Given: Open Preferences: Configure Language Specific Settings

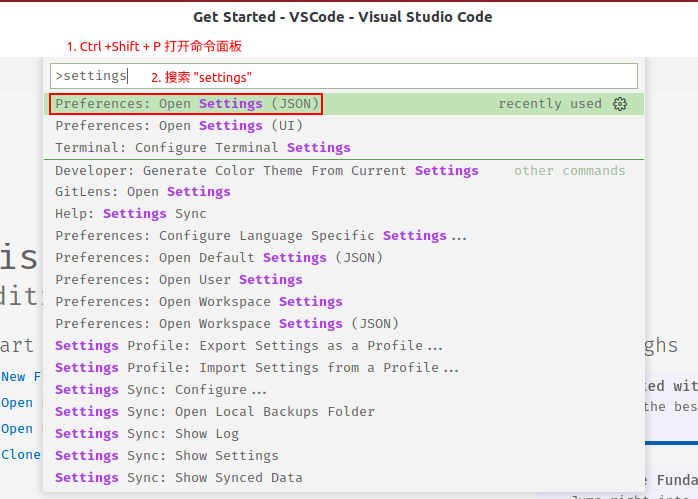Looking at the screenshot, I should tap(344, 236).
